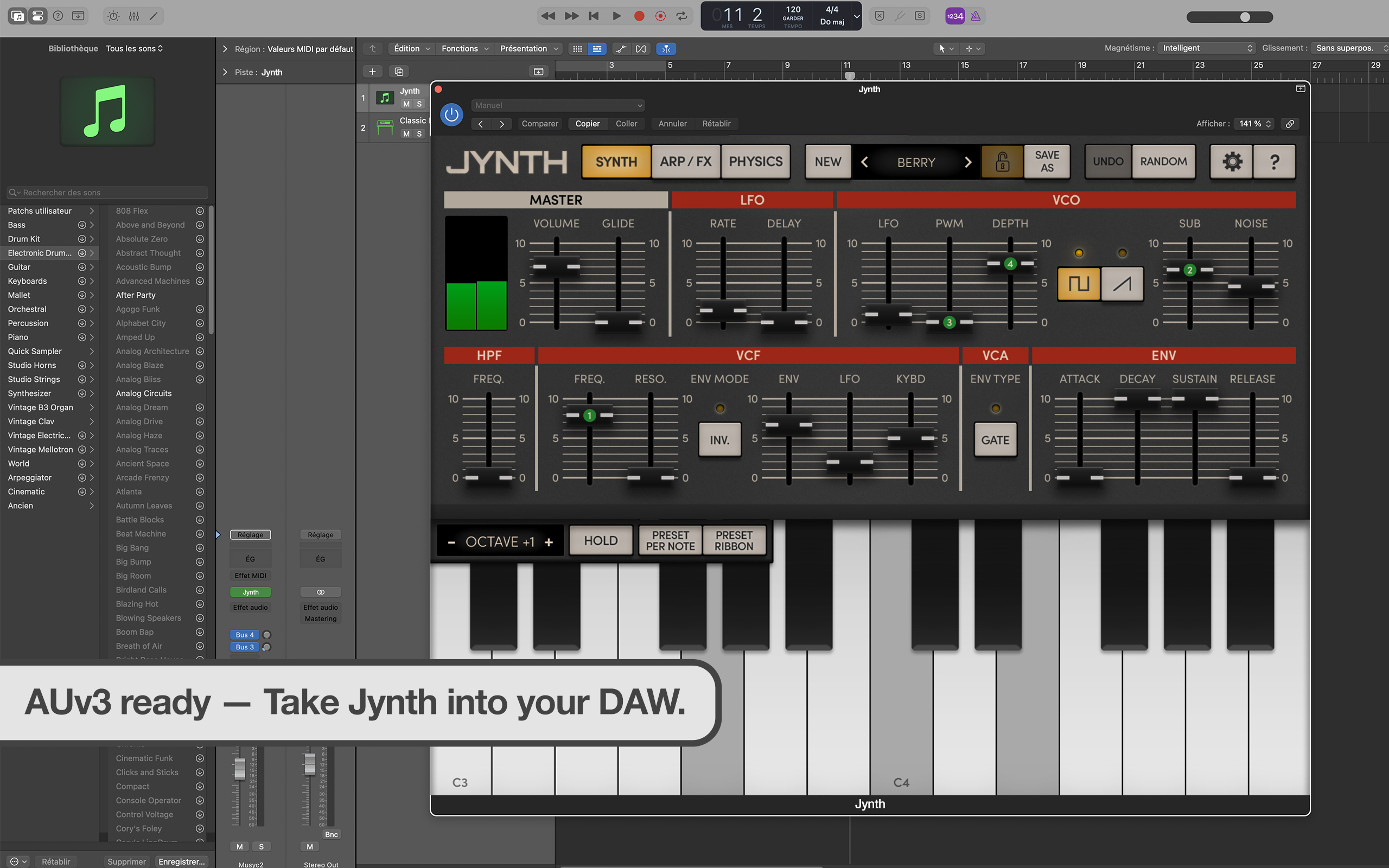The image size is (1389, 868).
Task: Click the VCF FREQ. slider handle
Action: click(x=589, y=415)
